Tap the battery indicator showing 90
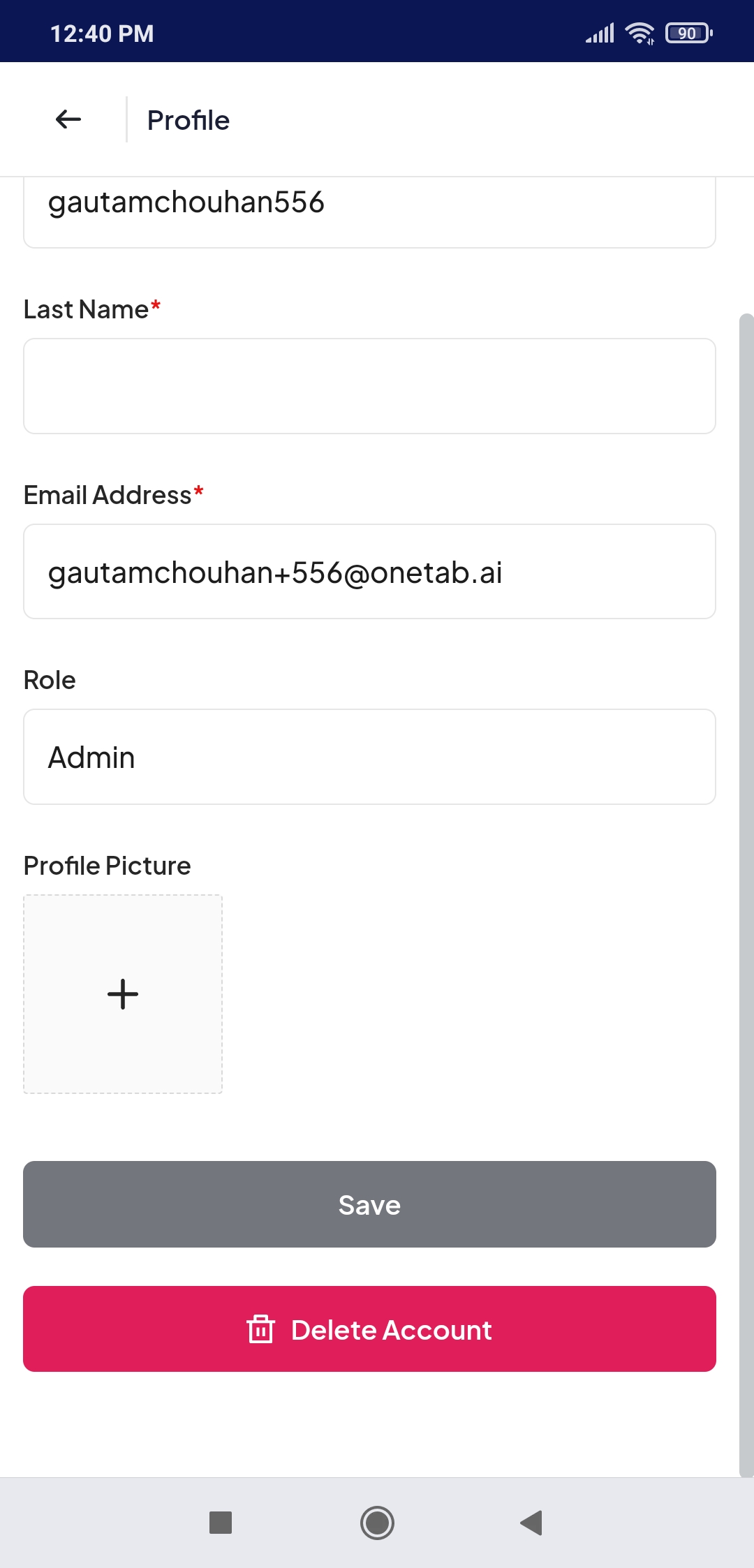 (689, 33)
